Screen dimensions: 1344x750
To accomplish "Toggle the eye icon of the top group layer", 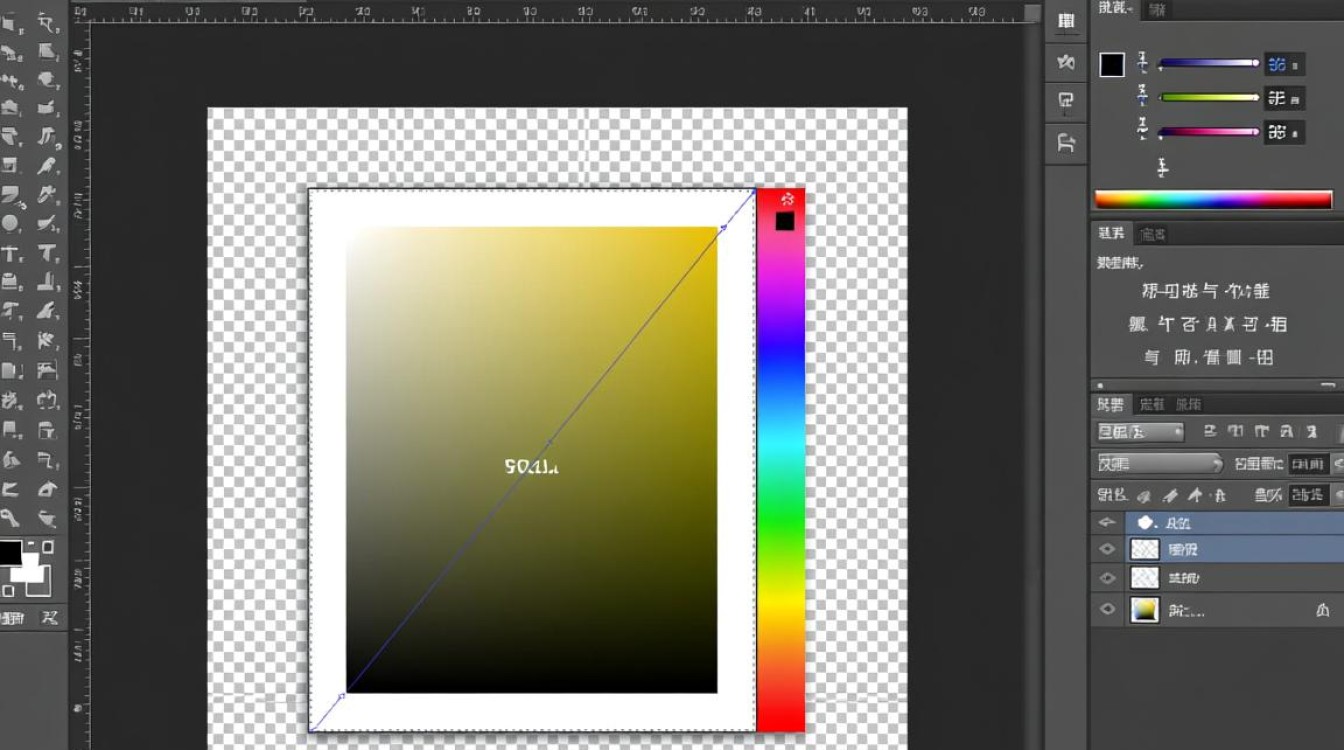I will click(1107, 522).
